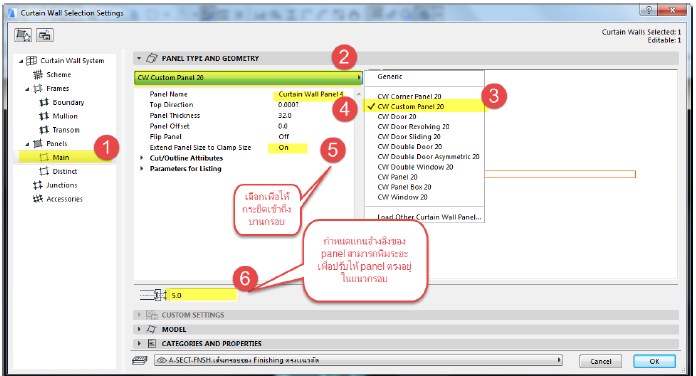Image resolution: width=696 pixels, height=376 pixels.
Task: Click the Mullion frame icon
Action: (44, 116)
